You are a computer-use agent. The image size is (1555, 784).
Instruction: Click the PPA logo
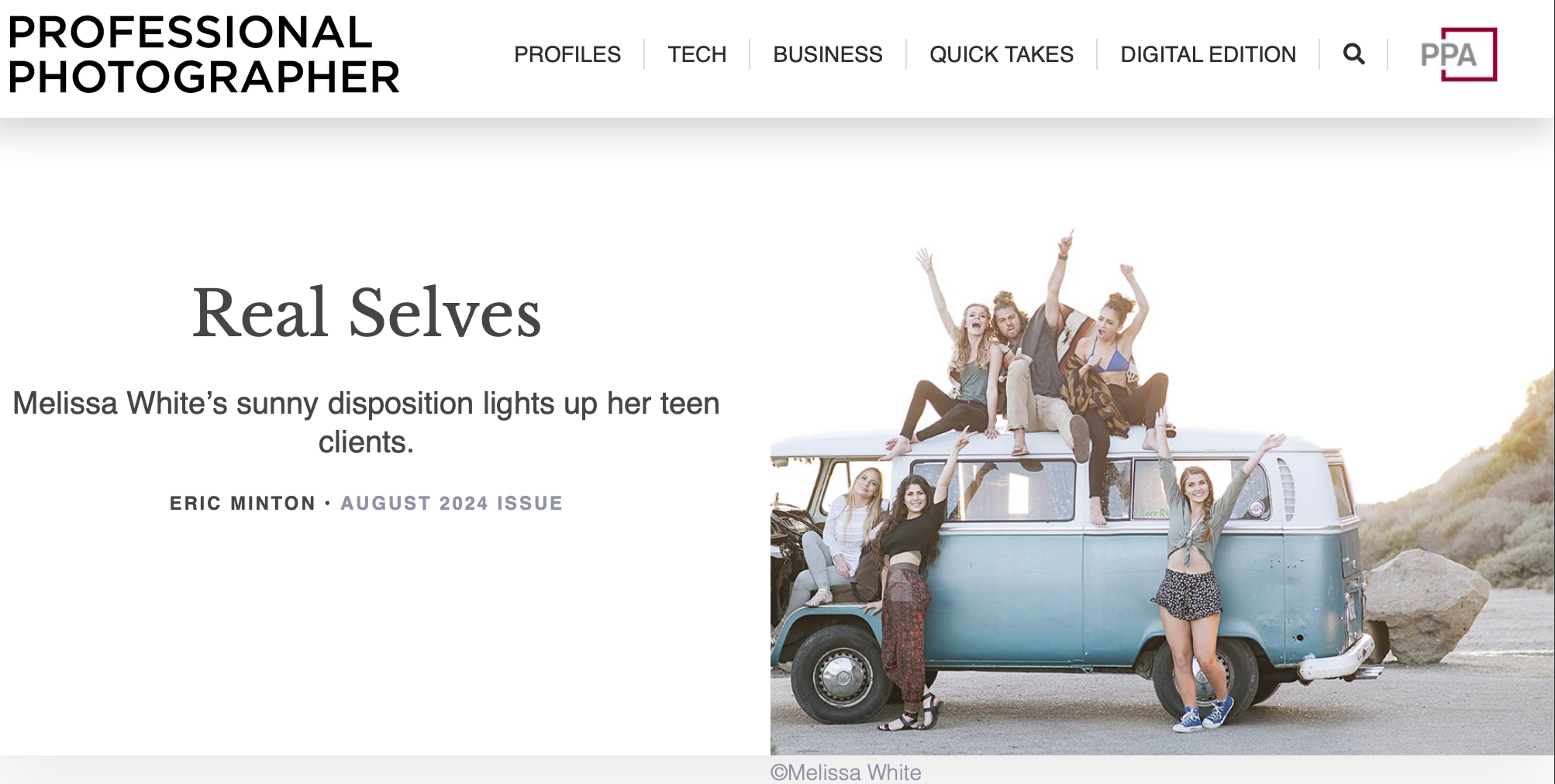[x=1458, y=54]
